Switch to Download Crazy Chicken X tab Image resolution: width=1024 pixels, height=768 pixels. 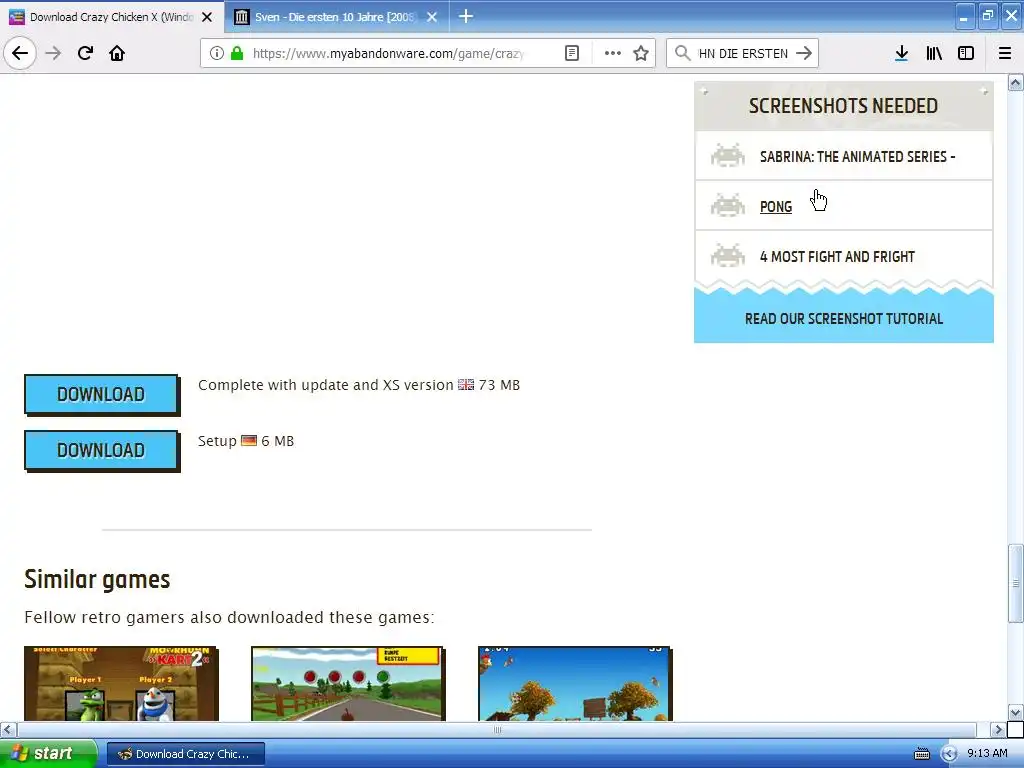(x=111, y=17)
